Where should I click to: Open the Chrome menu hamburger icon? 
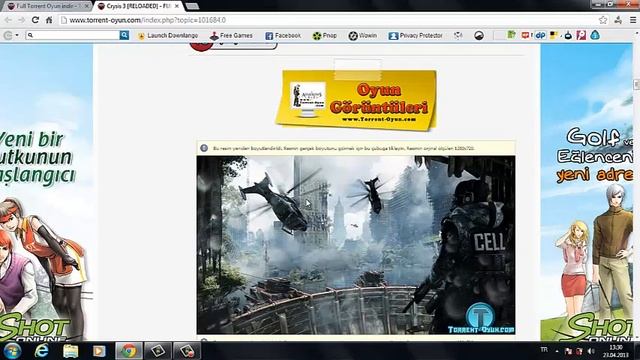(633, 20)
